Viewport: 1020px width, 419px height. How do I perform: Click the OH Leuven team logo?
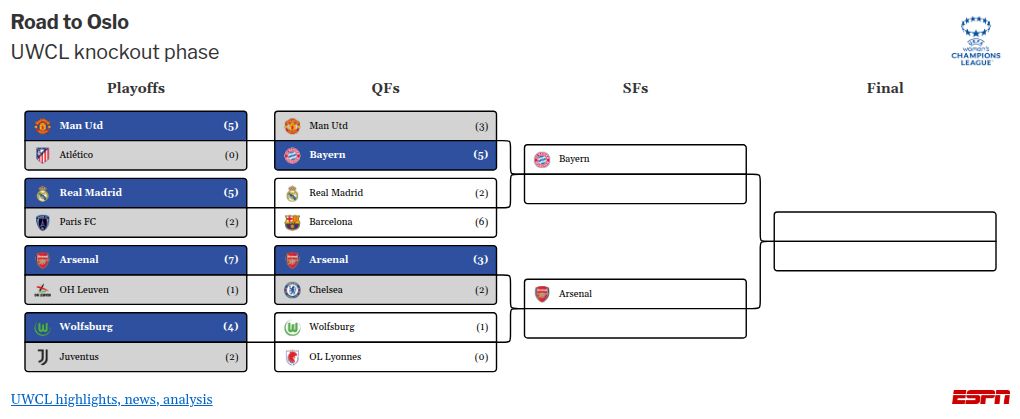click(x=43, y=289)
